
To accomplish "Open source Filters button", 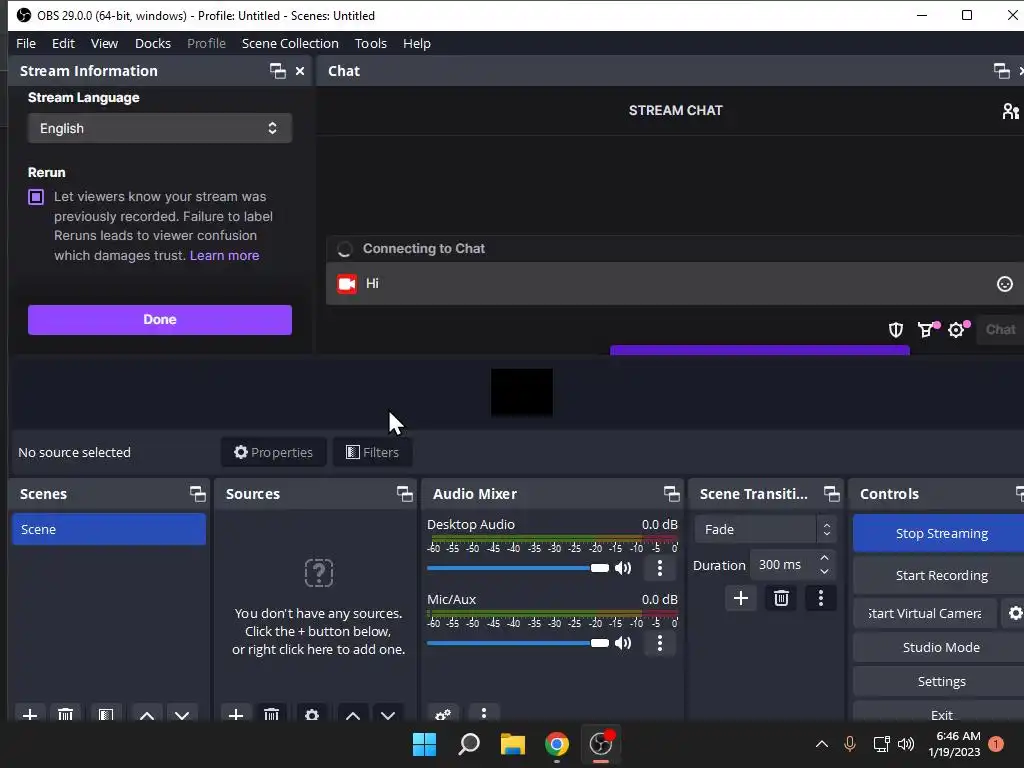I will [x=372, y=452].
